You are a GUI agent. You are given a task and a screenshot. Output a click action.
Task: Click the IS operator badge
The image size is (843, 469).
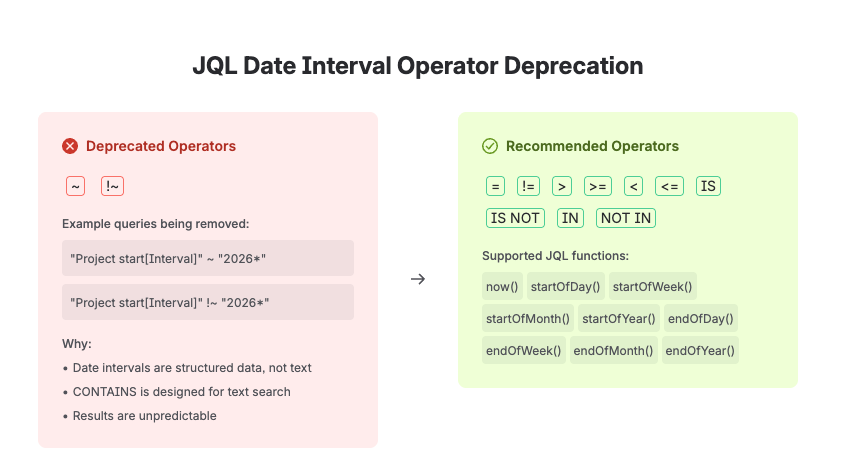[x=708, y=186]
